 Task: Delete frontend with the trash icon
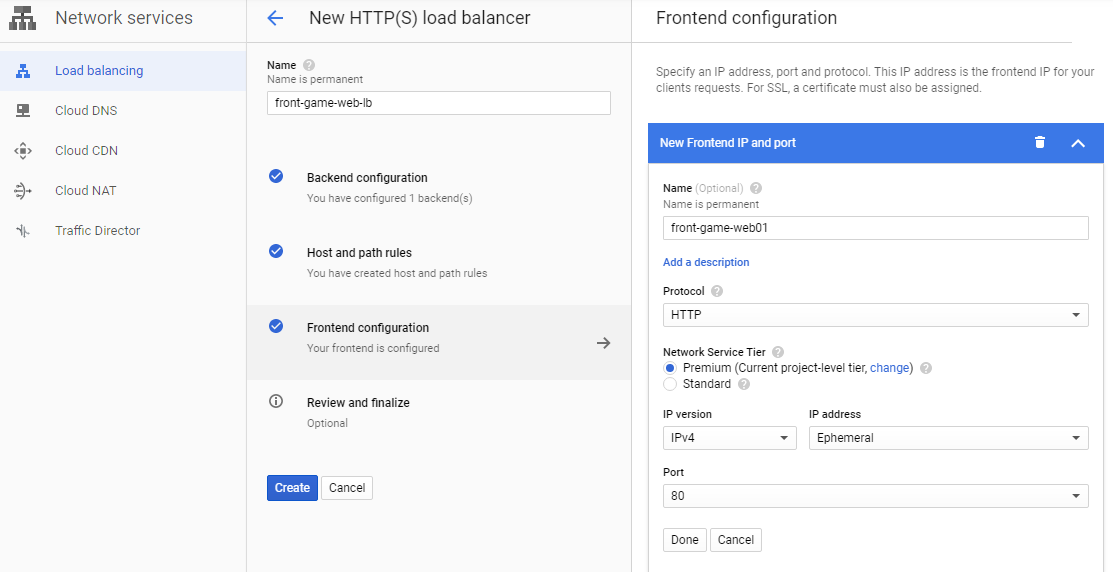point(1040,142)
